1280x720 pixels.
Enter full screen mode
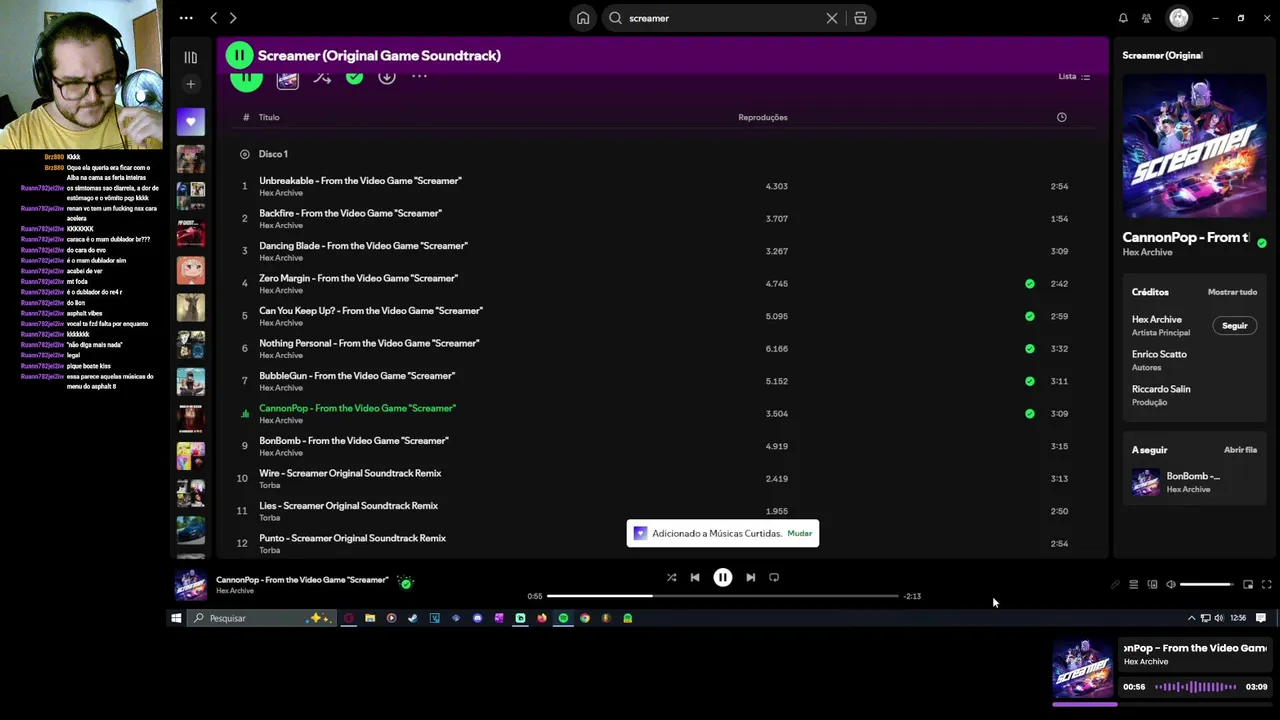tap(1266, 584)
